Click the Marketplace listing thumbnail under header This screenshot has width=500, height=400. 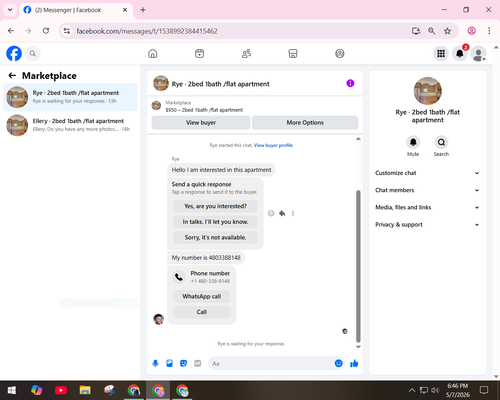pyautogui.click(x=156, y=106)
